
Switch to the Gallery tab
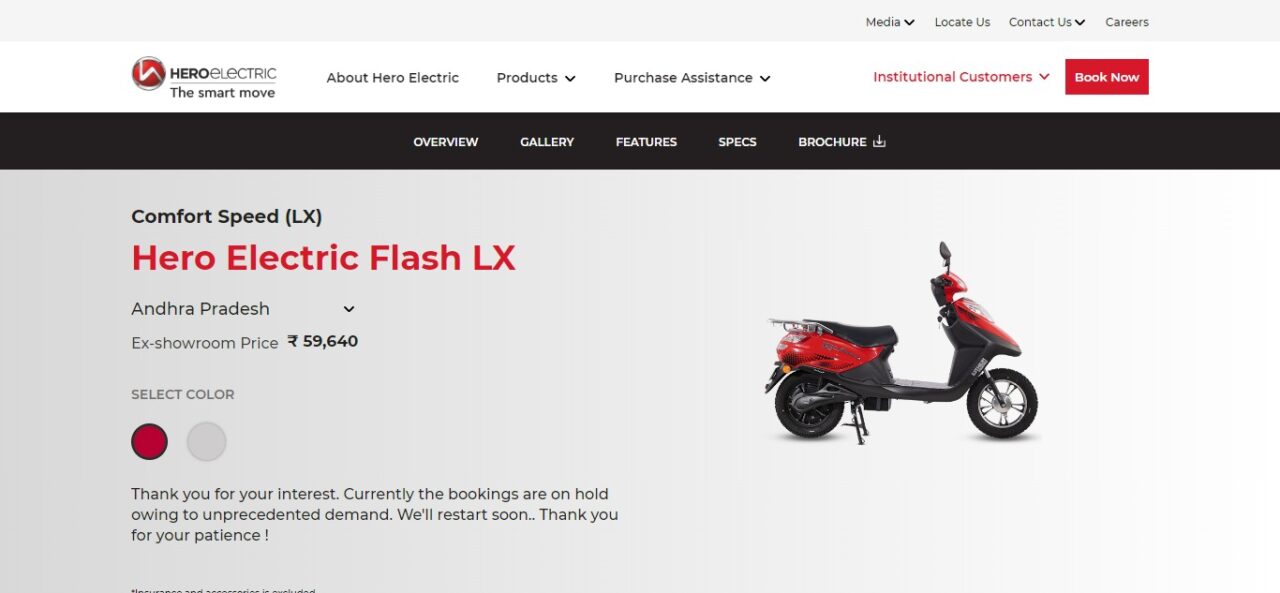[547, 142]
